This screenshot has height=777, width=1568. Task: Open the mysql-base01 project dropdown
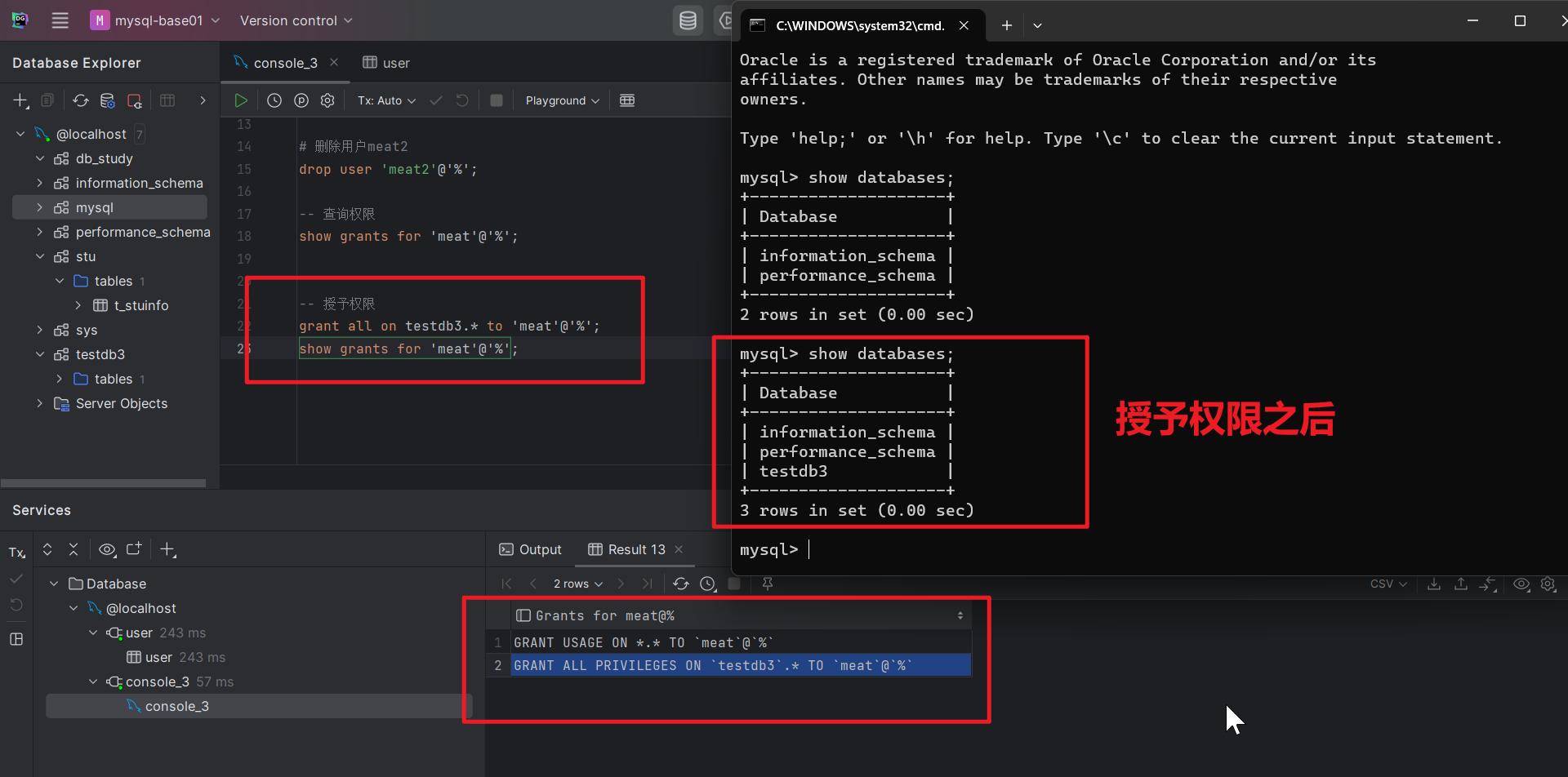click(155, 20)
